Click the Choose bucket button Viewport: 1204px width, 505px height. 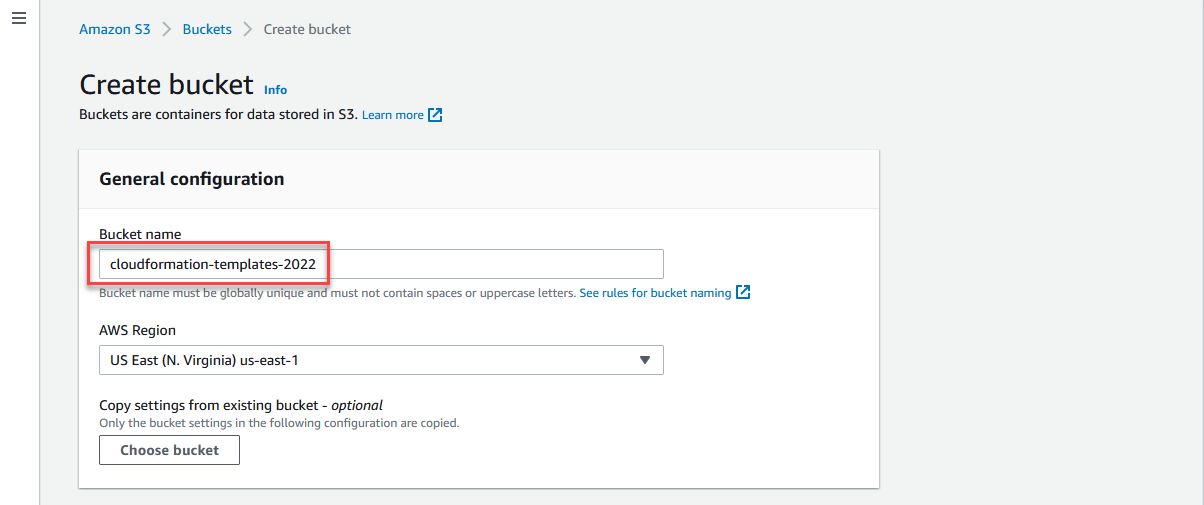pyautogui.click(x=170, y=450)
